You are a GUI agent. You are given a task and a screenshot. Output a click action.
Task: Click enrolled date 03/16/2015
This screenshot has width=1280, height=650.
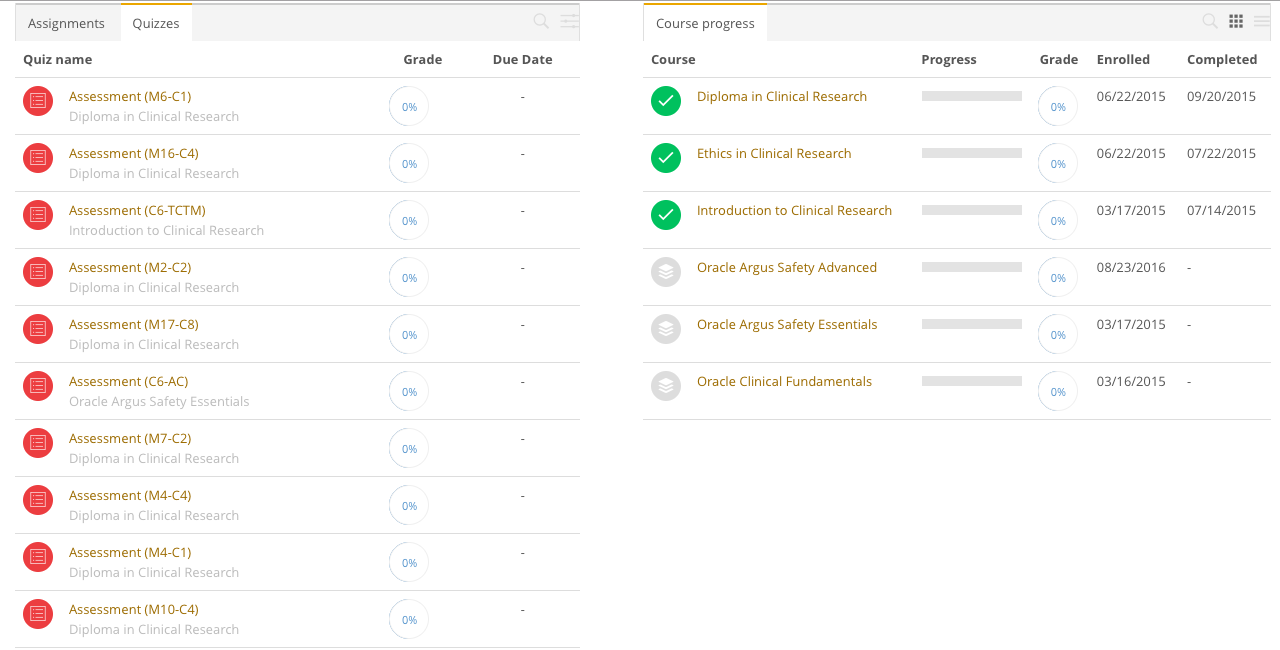[1131, 381]
